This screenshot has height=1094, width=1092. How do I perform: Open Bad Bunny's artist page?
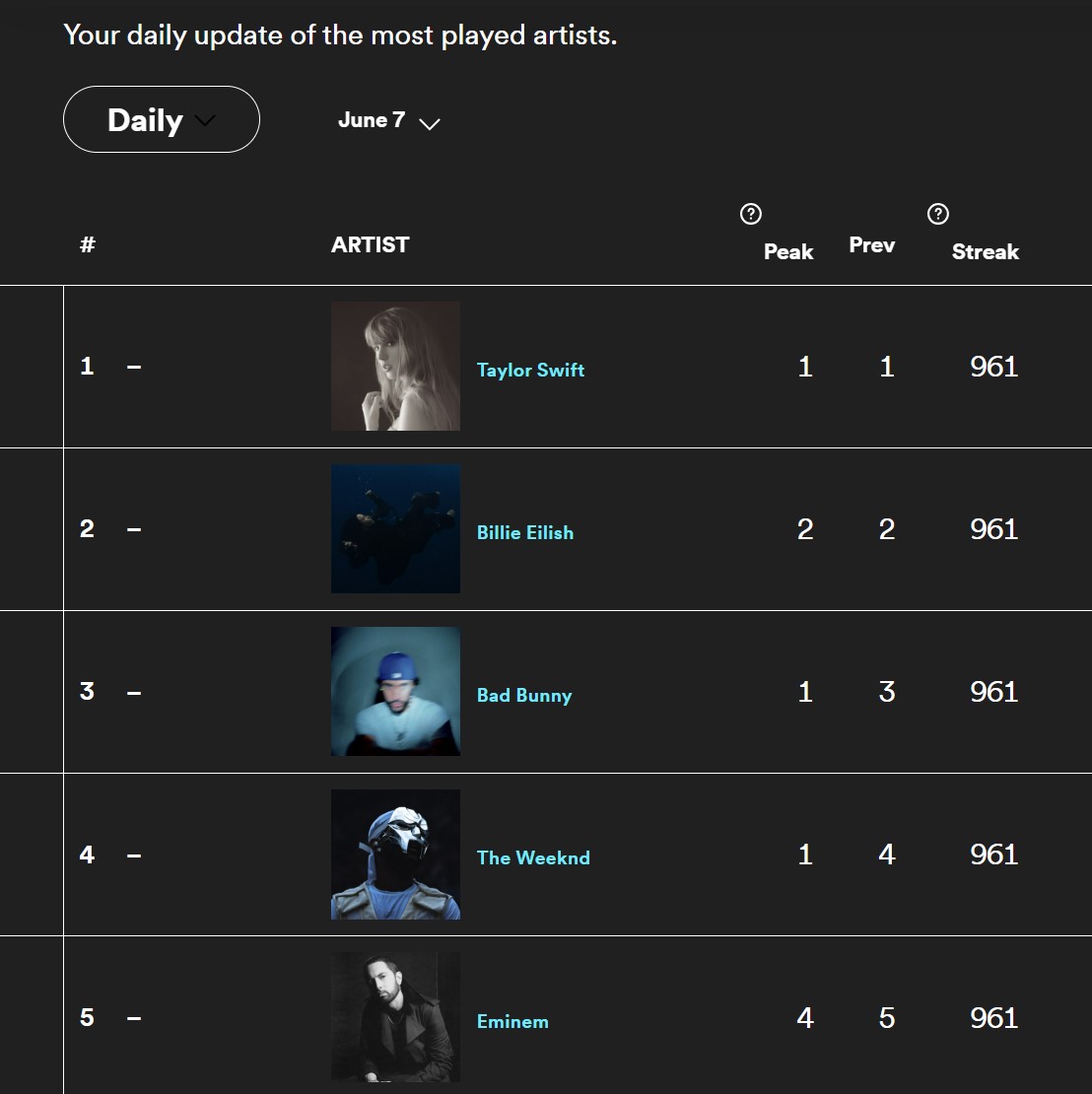(x=524, y=695)
